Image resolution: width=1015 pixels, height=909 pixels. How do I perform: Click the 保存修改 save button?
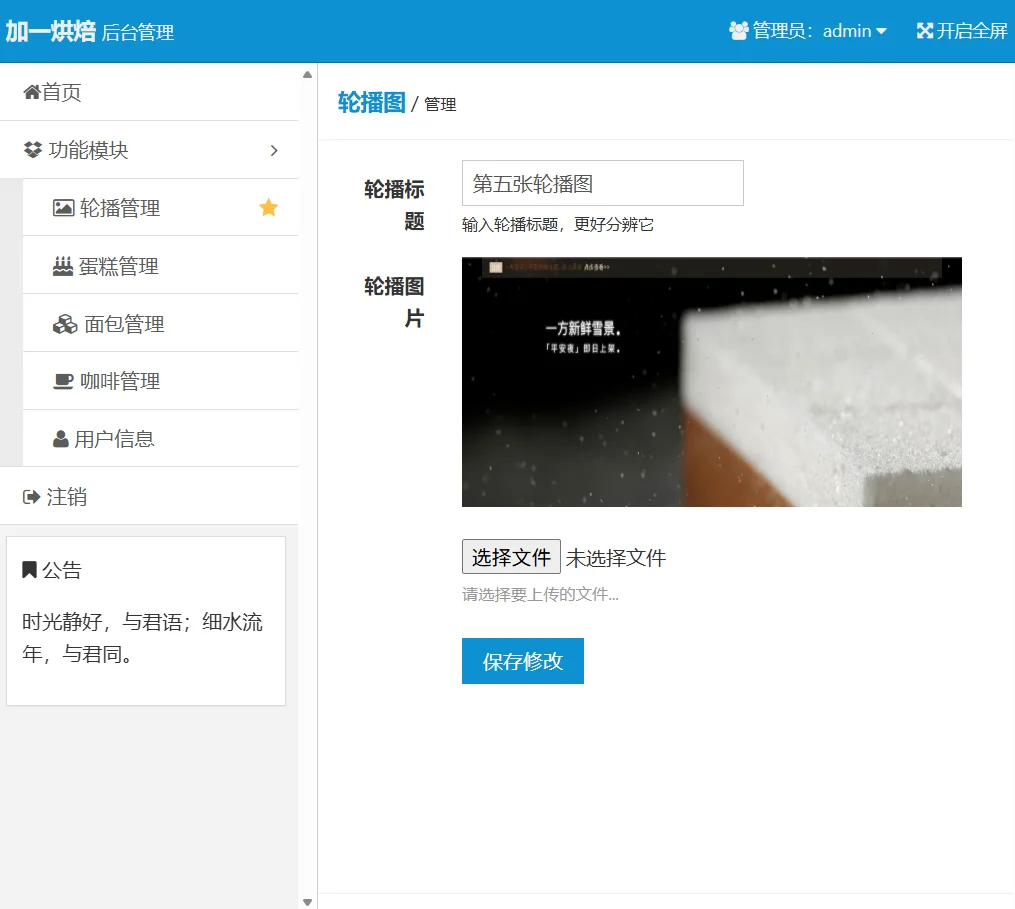click(x=522, y=661)
